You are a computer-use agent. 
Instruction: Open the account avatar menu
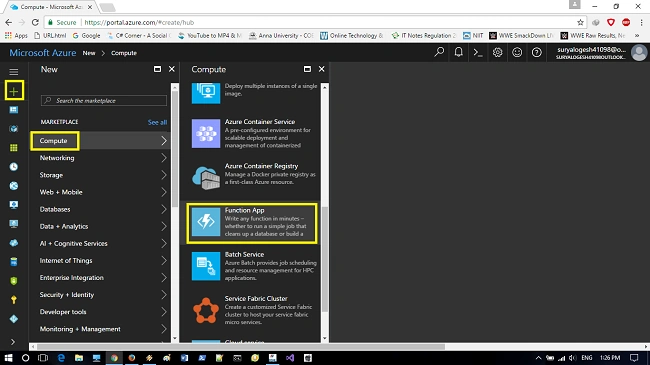tap(639, 53)
